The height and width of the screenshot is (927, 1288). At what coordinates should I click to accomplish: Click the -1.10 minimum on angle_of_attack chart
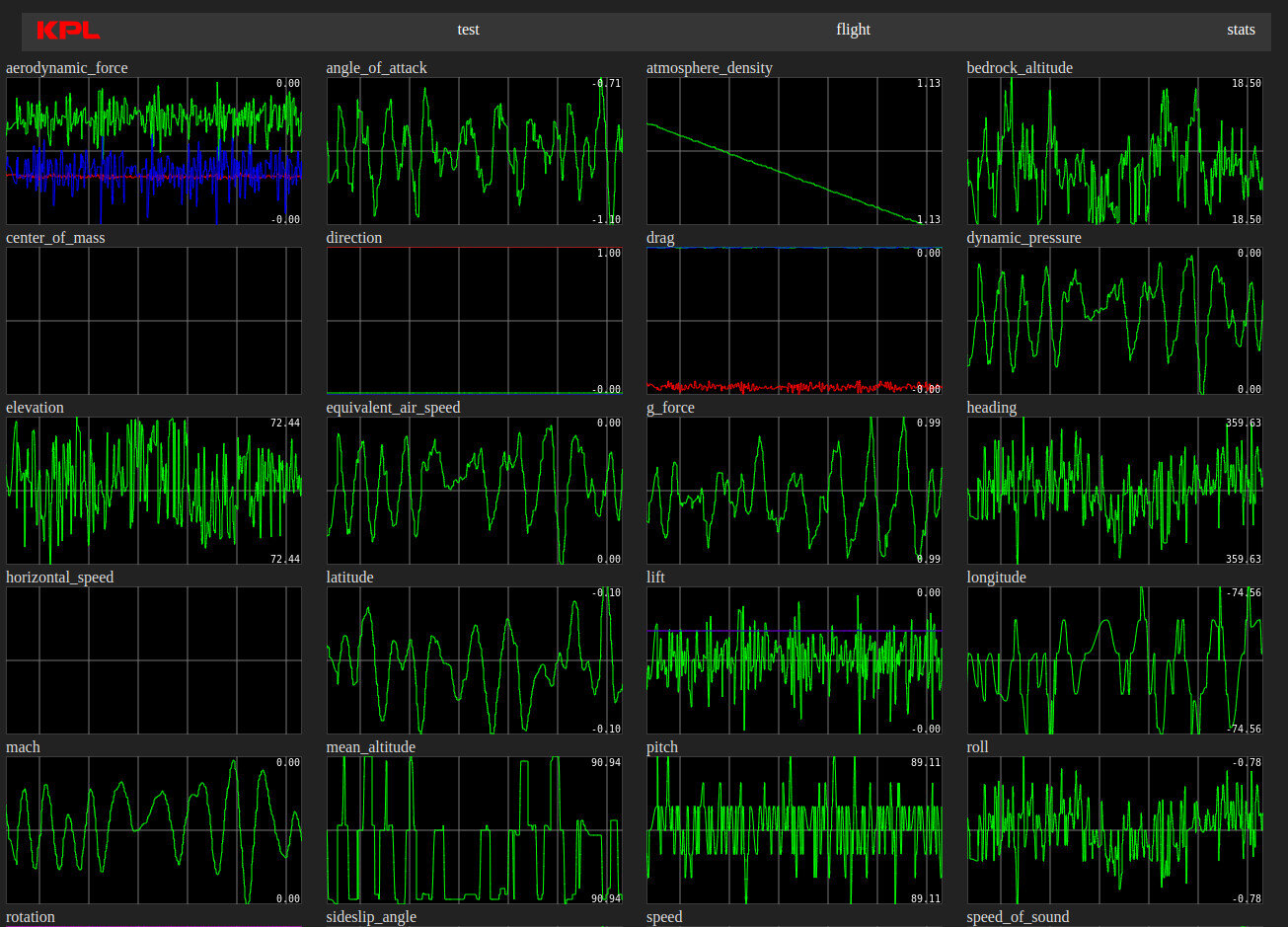(x=607, y=219)
